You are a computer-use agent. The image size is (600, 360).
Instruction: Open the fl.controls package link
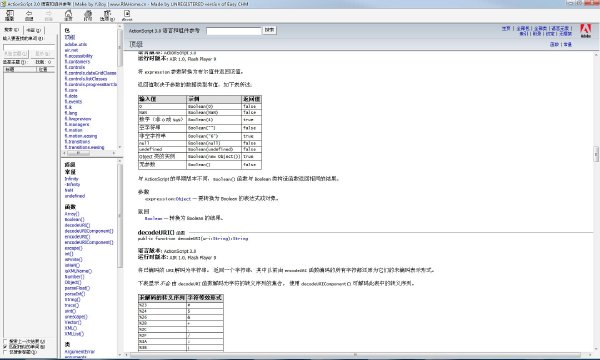coord(75,67)
